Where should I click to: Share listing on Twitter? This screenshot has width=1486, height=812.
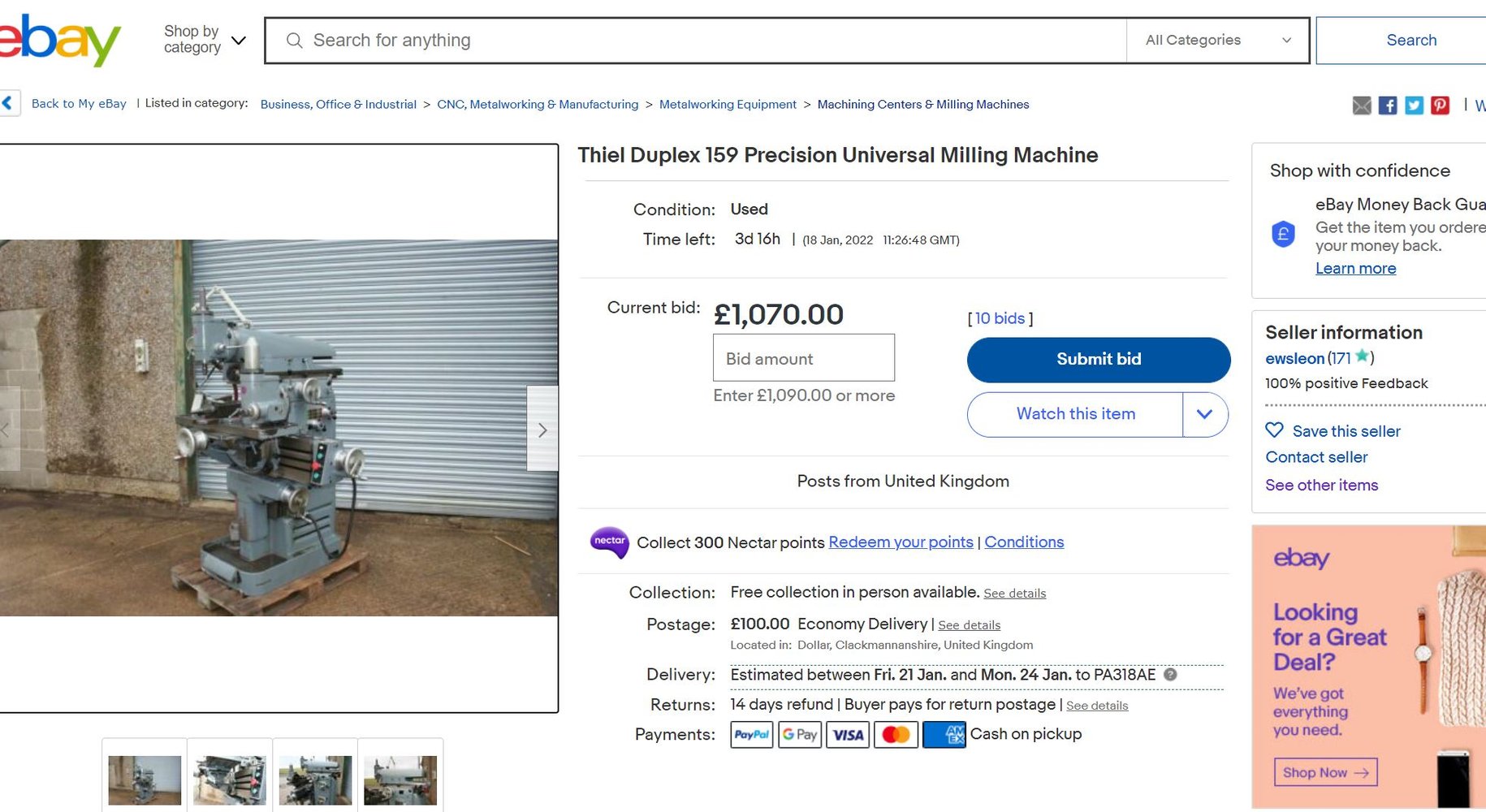click(1414, 106)
